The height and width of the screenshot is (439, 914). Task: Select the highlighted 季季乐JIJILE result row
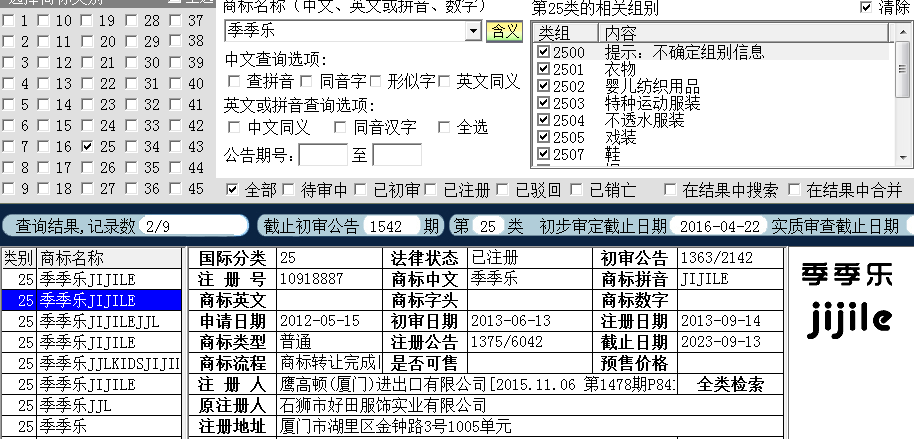point(92,300)
